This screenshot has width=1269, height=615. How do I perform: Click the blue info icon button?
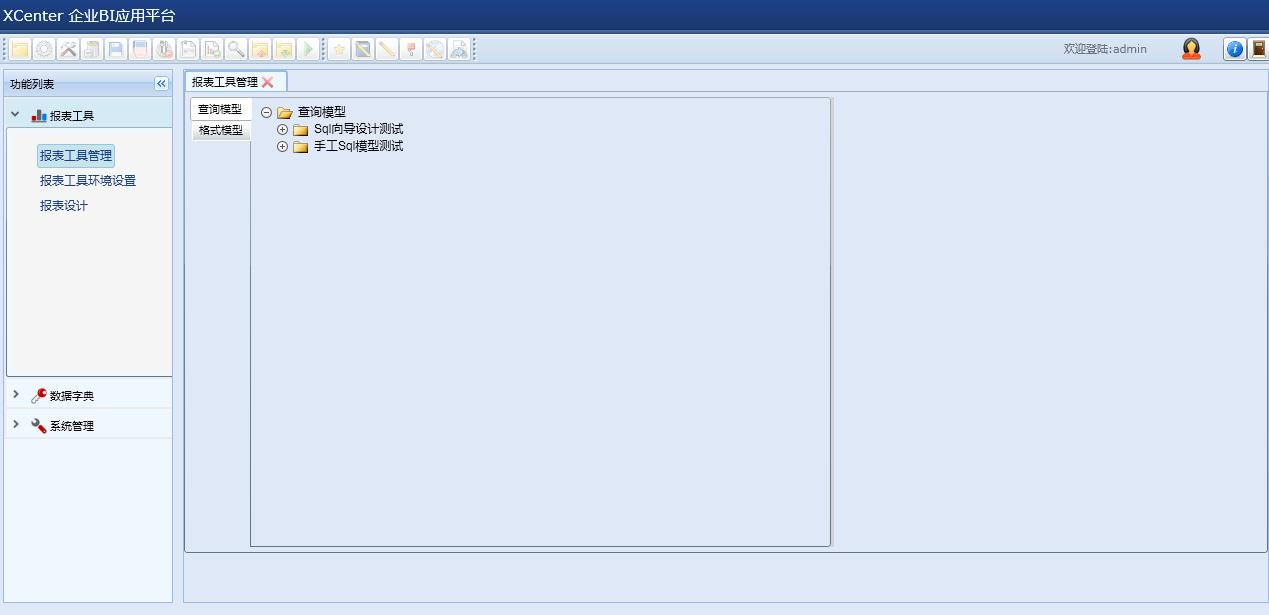[1234, 49]
